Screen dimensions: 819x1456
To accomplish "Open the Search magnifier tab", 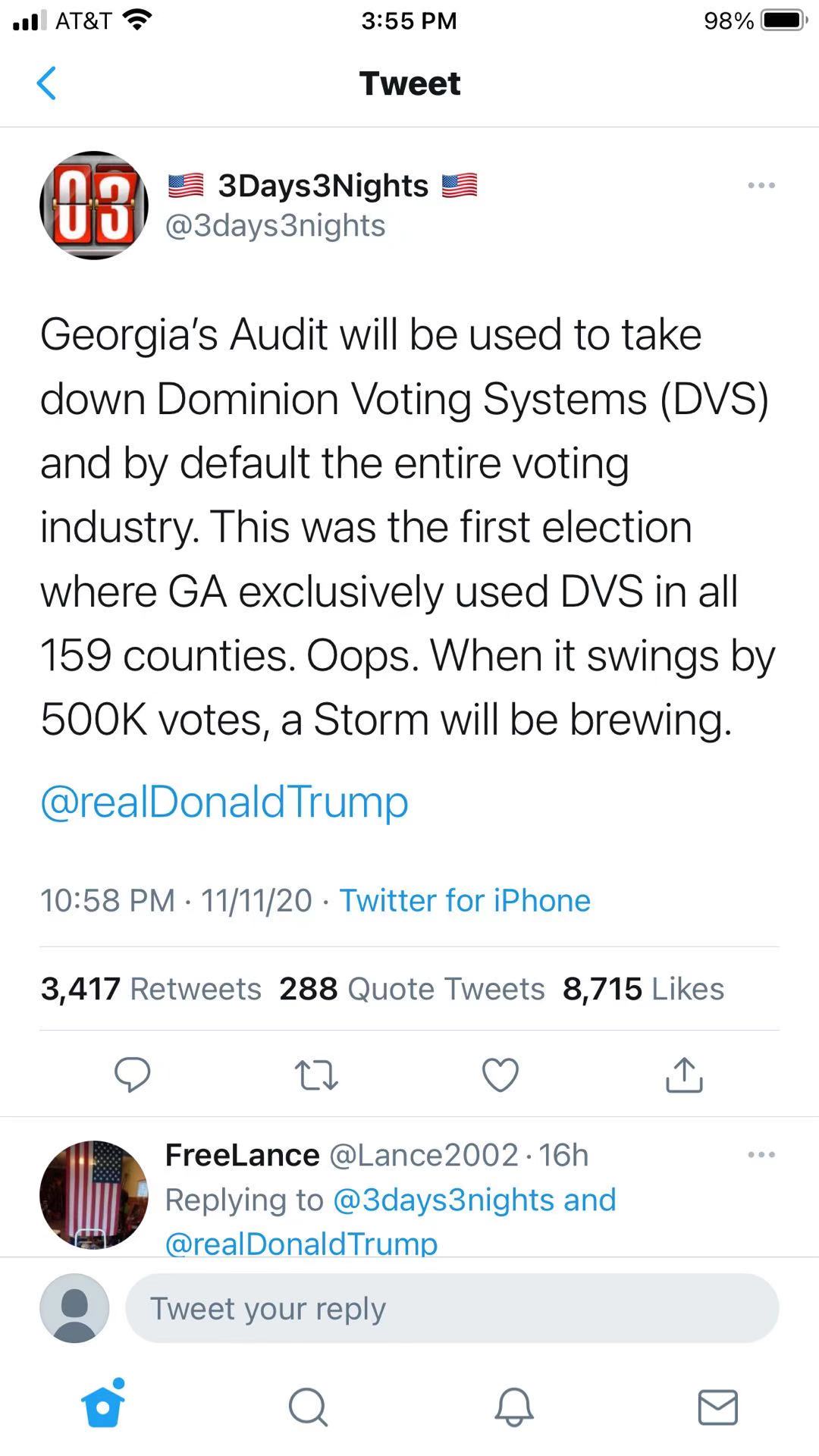I will click(308, 1407).
